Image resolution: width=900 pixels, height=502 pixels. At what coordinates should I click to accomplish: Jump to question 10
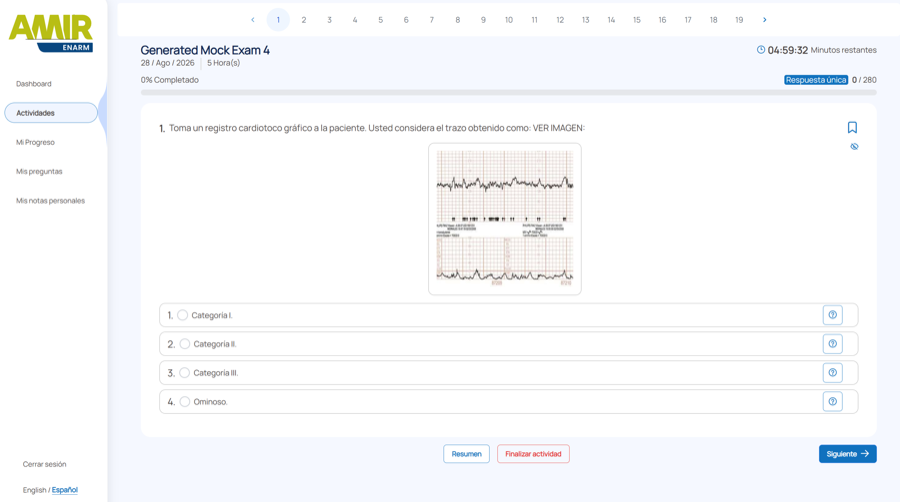pos(509,20)
